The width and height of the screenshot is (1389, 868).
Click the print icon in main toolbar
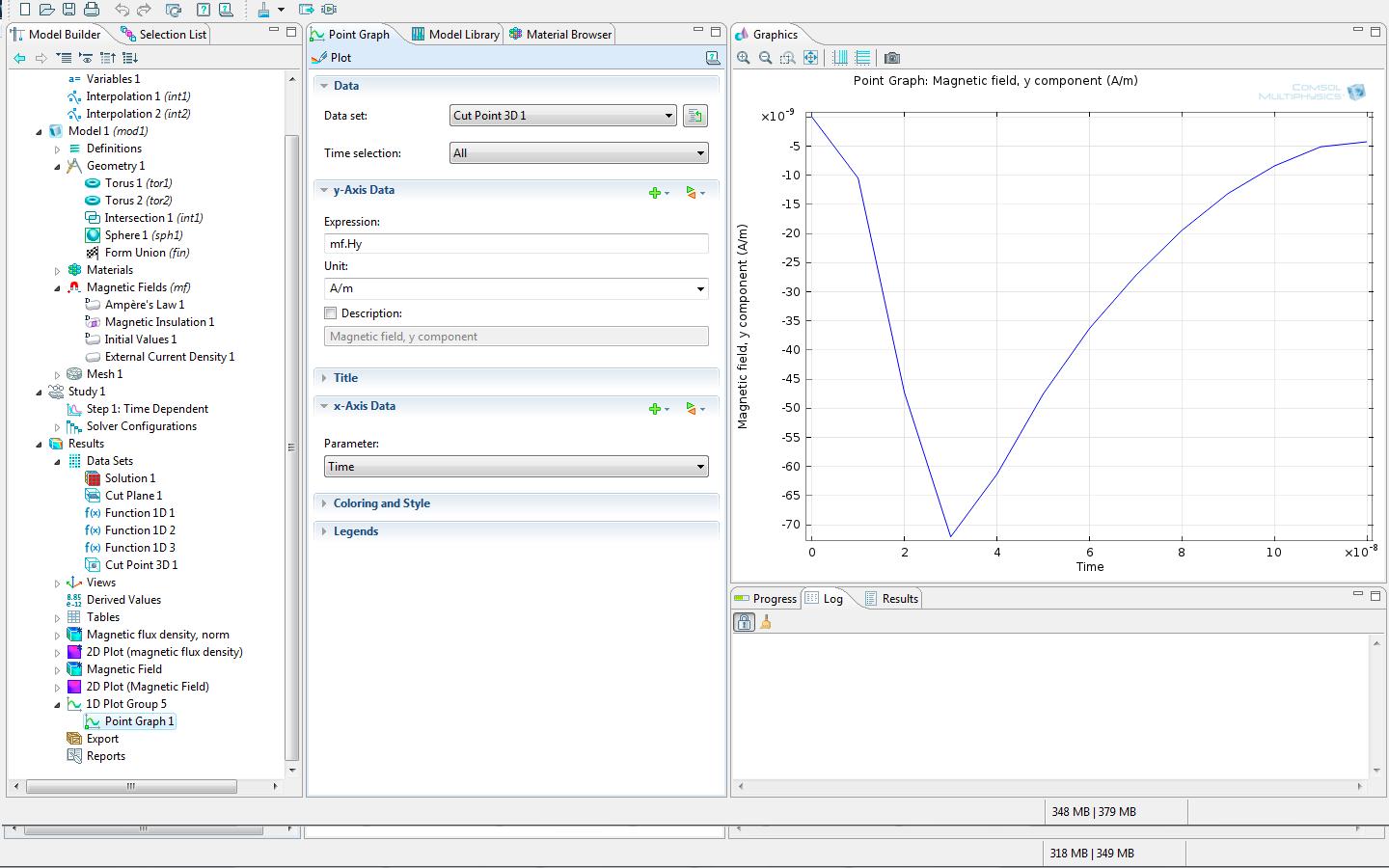coord(92,10)
